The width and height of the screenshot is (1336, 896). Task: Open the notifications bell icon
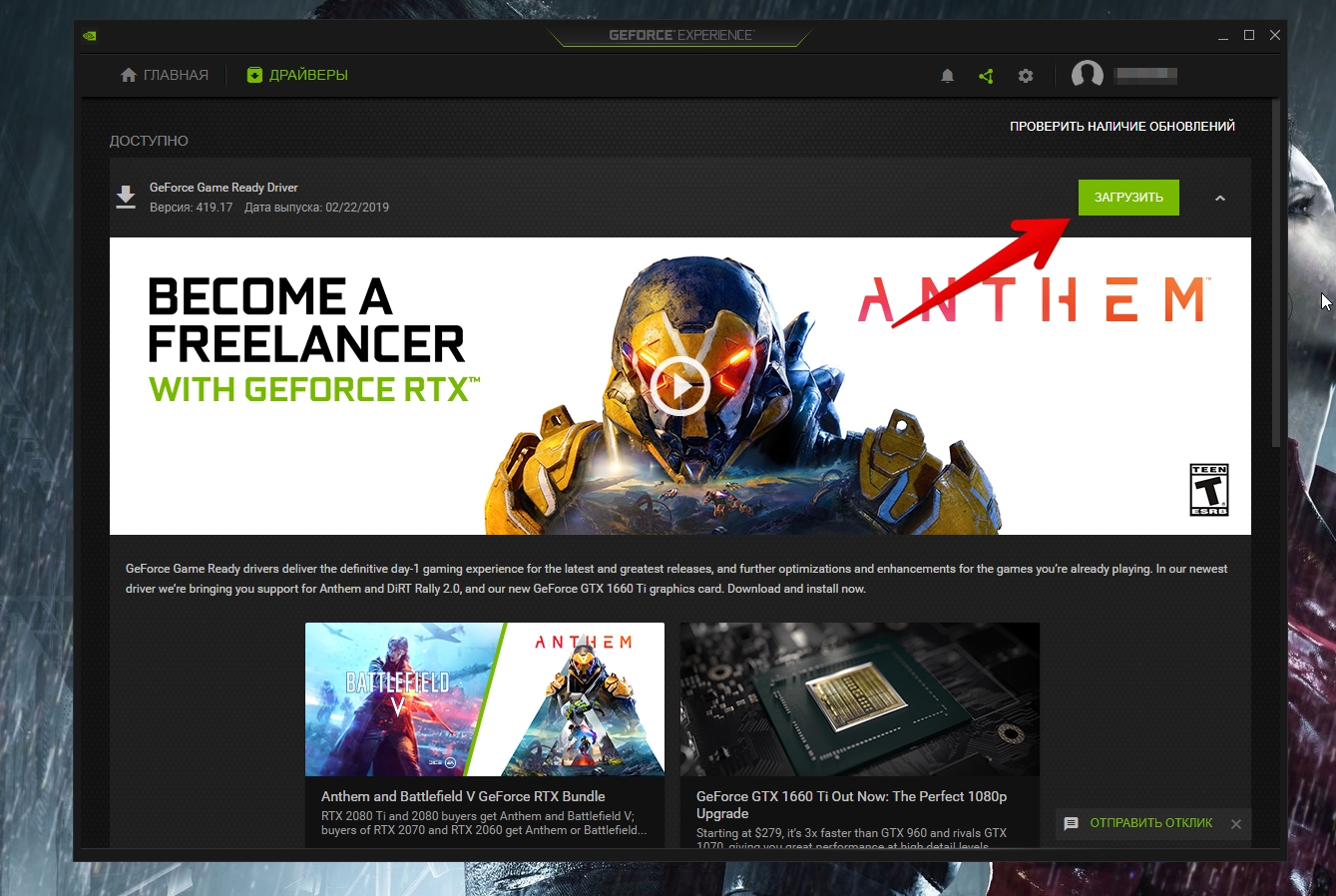(948, 76)
